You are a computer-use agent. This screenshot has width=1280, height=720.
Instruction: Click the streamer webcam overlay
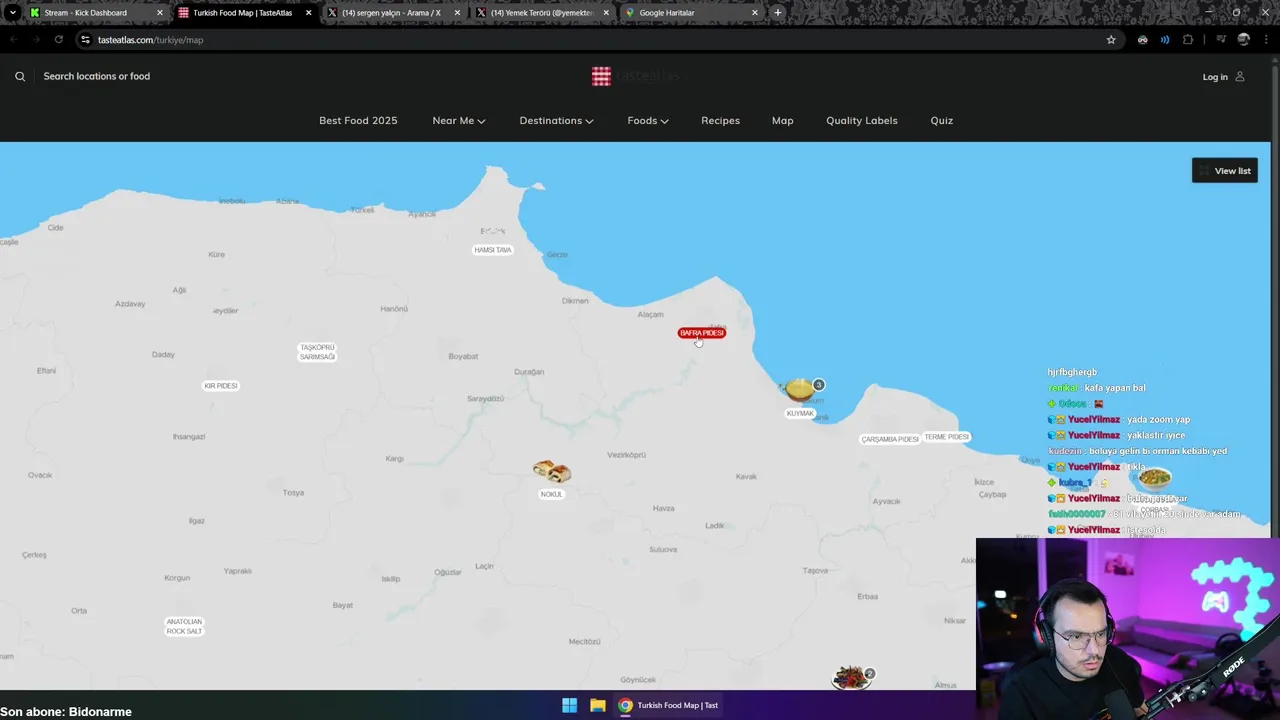(1128, 629)
